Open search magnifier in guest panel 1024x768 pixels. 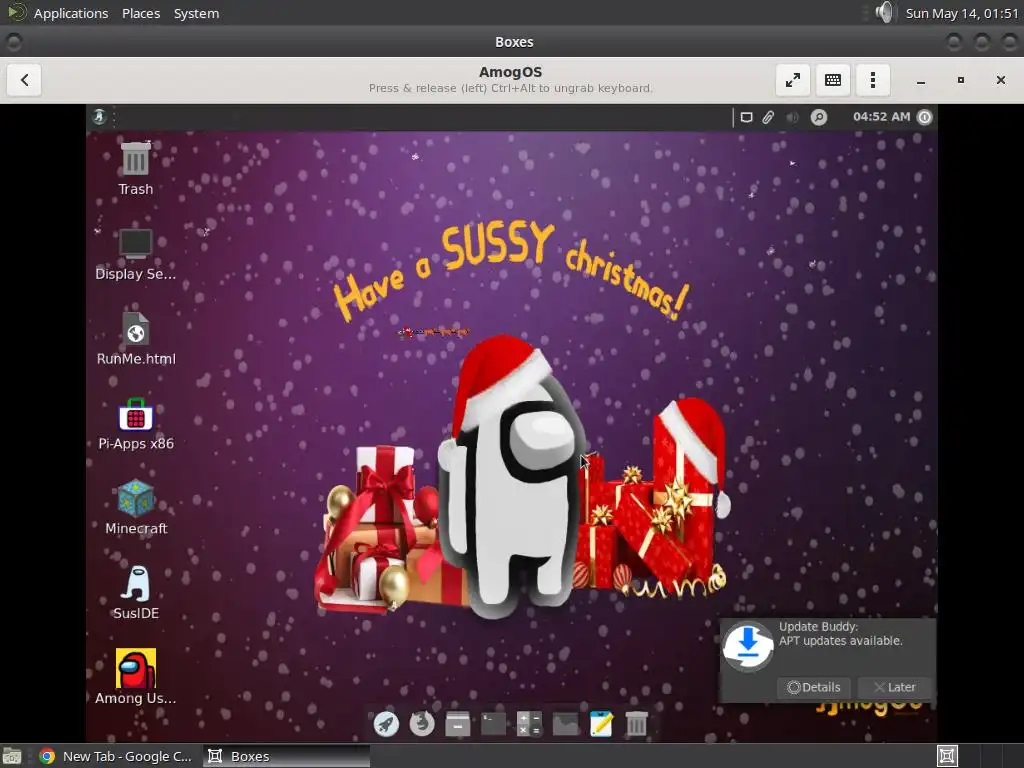coord(818,117)
